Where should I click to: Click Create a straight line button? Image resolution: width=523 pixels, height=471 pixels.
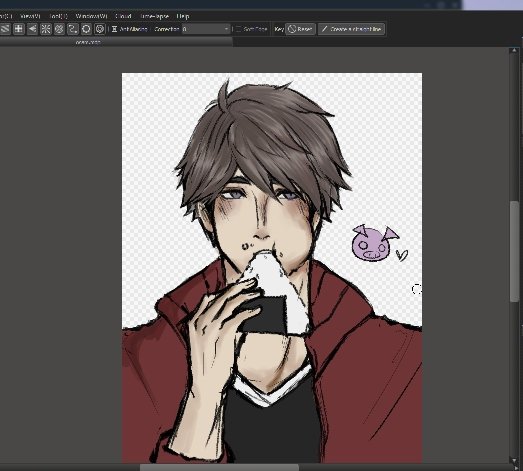click(352, 29)
